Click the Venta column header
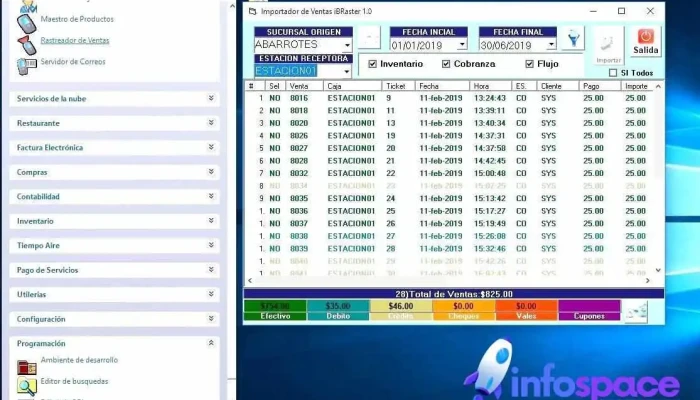 [305, 86]
